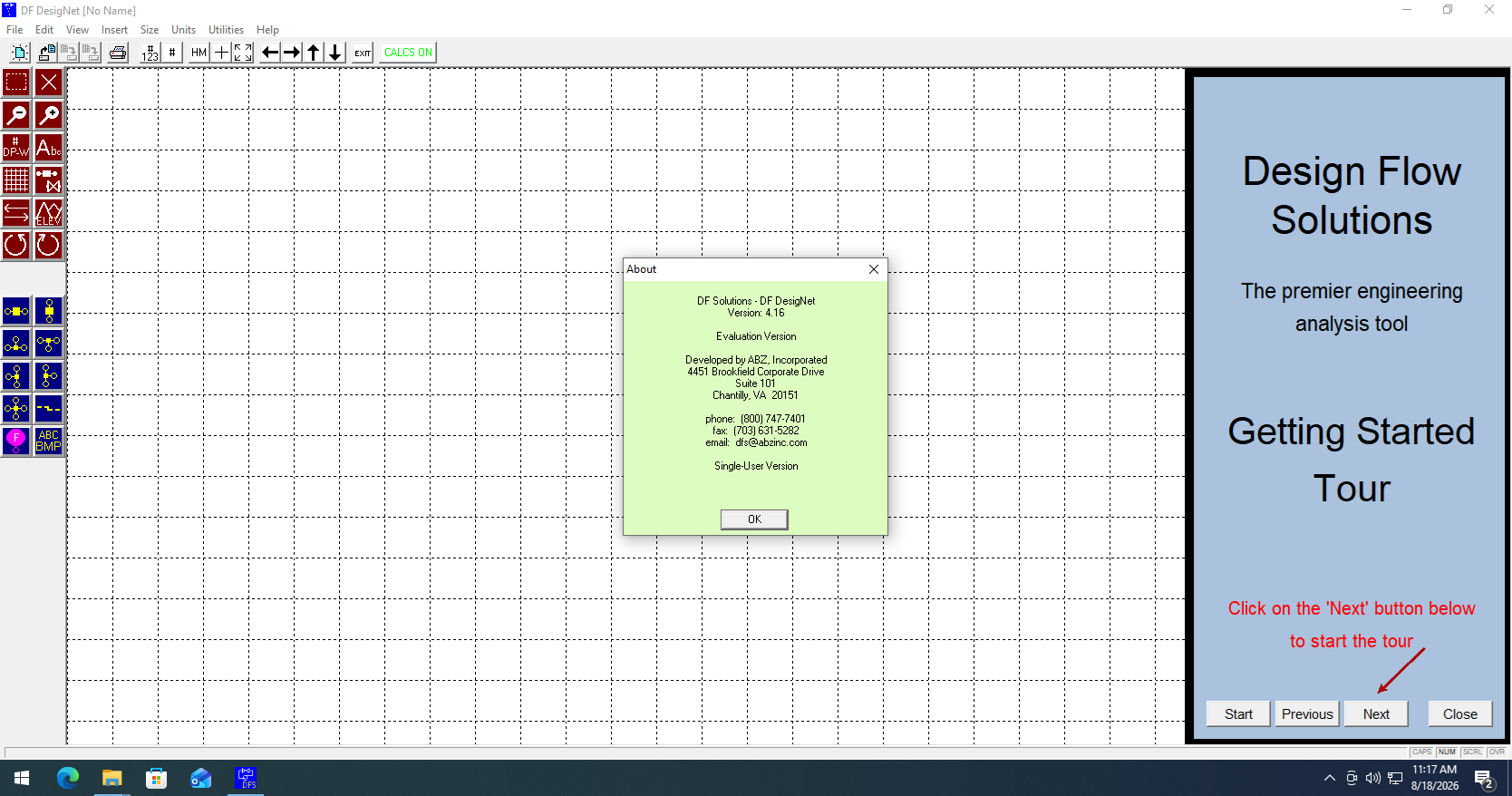Click the opposing arrows flow direction icon
The image size is (1512, 796).
pyautogui.click(x=16, y=213)
